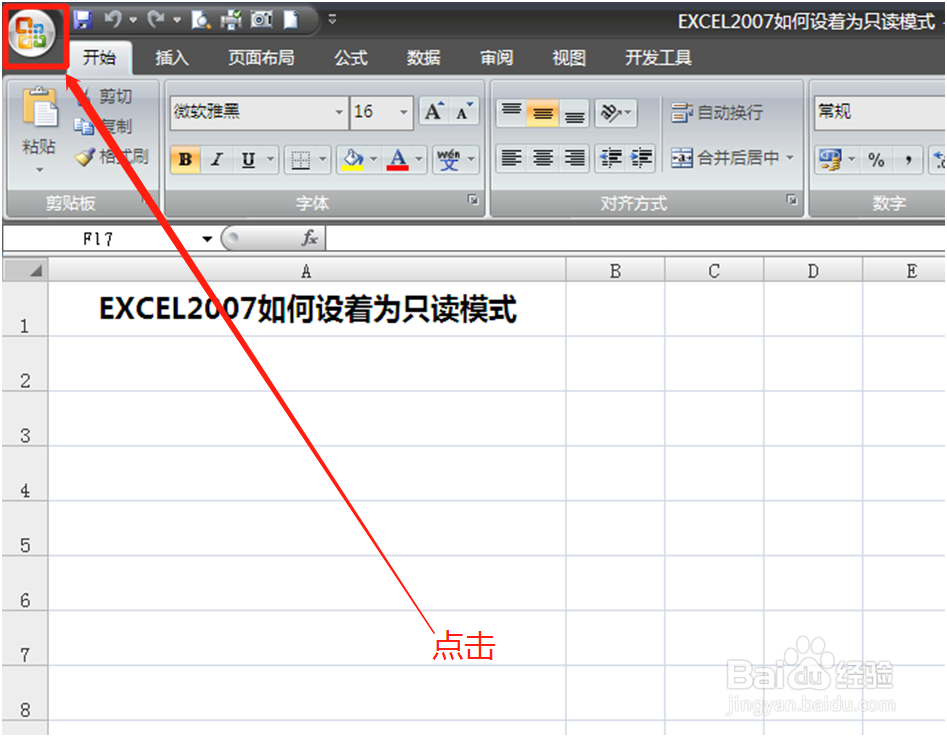
Task: Undo the last action
Action: (113, 20)
